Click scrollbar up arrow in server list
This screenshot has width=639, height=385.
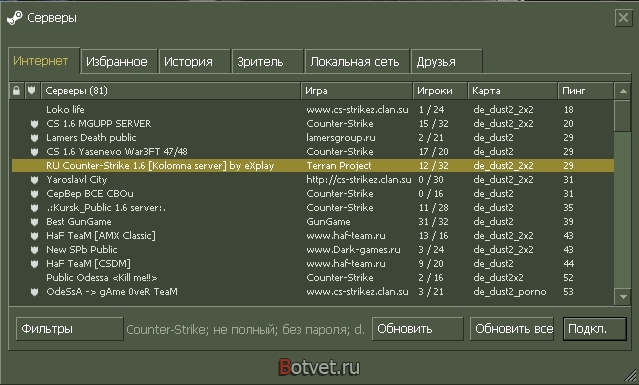[623, 91]
